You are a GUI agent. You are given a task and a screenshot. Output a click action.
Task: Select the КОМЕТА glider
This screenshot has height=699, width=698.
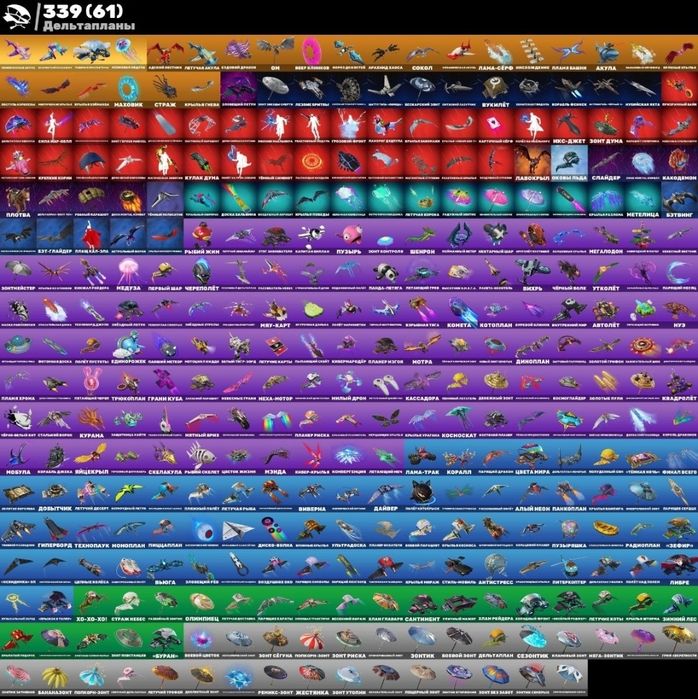pyautogui.click(x=459, y=310)
